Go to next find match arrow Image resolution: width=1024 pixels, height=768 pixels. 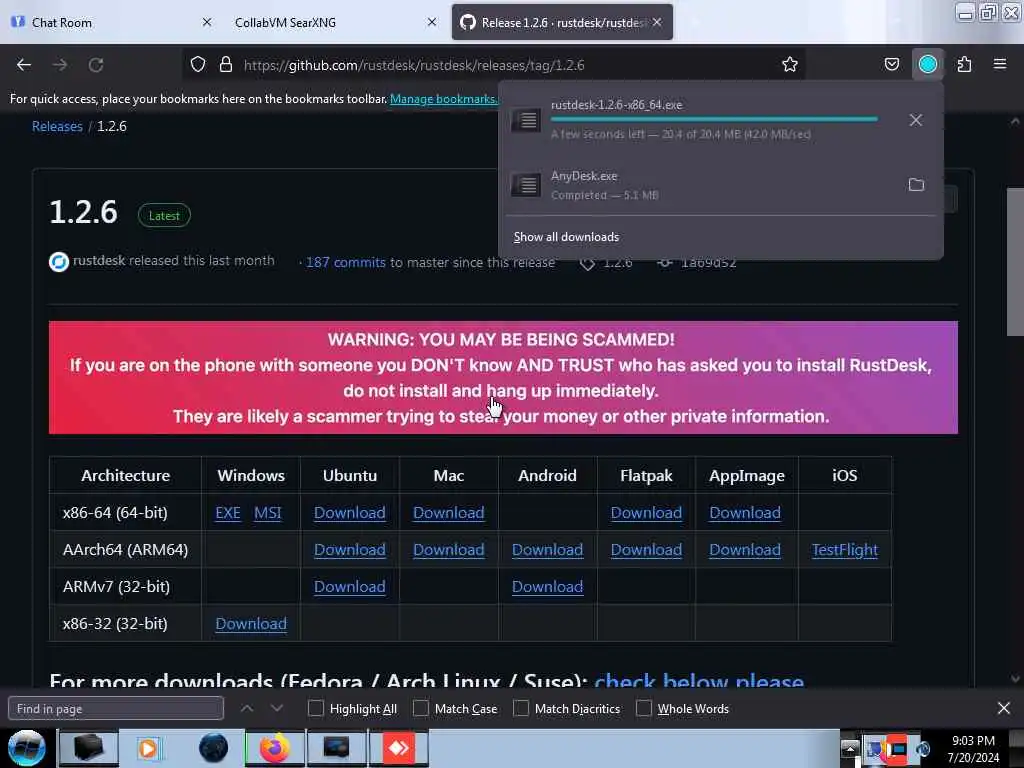tap(277, 708)
